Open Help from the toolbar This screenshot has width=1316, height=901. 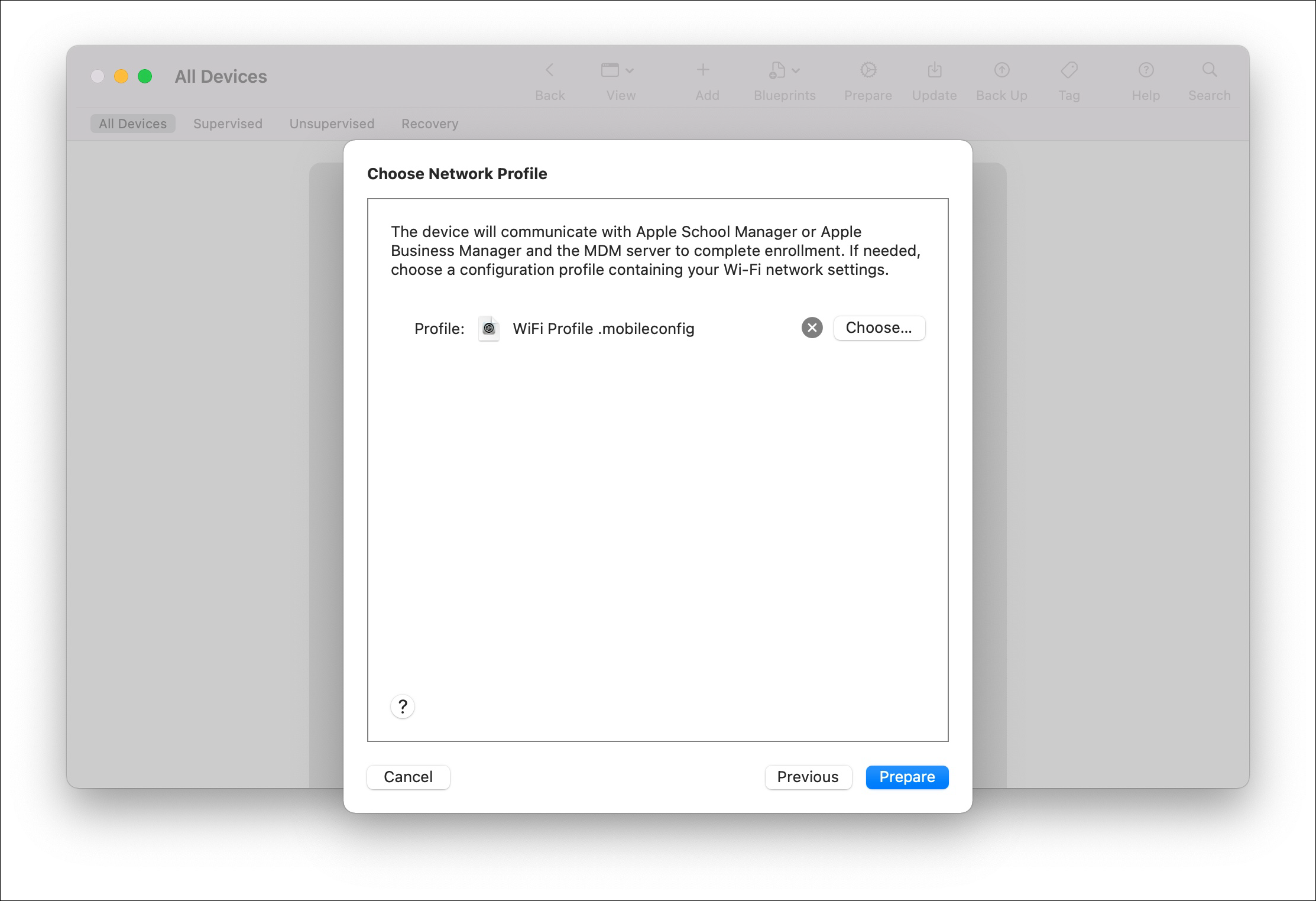click(x=1146, y=70)
